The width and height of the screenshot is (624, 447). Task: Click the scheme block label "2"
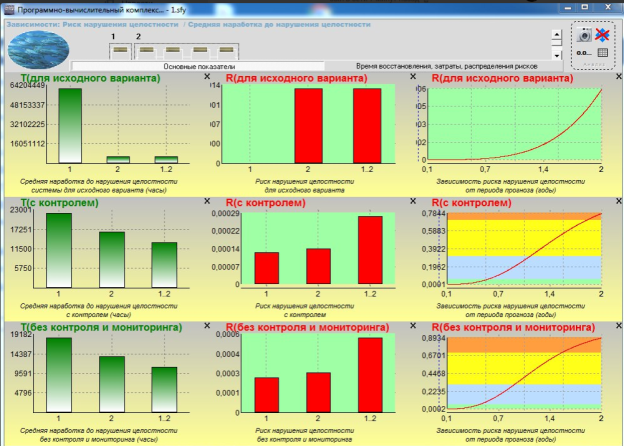click(x=138, y=37)
